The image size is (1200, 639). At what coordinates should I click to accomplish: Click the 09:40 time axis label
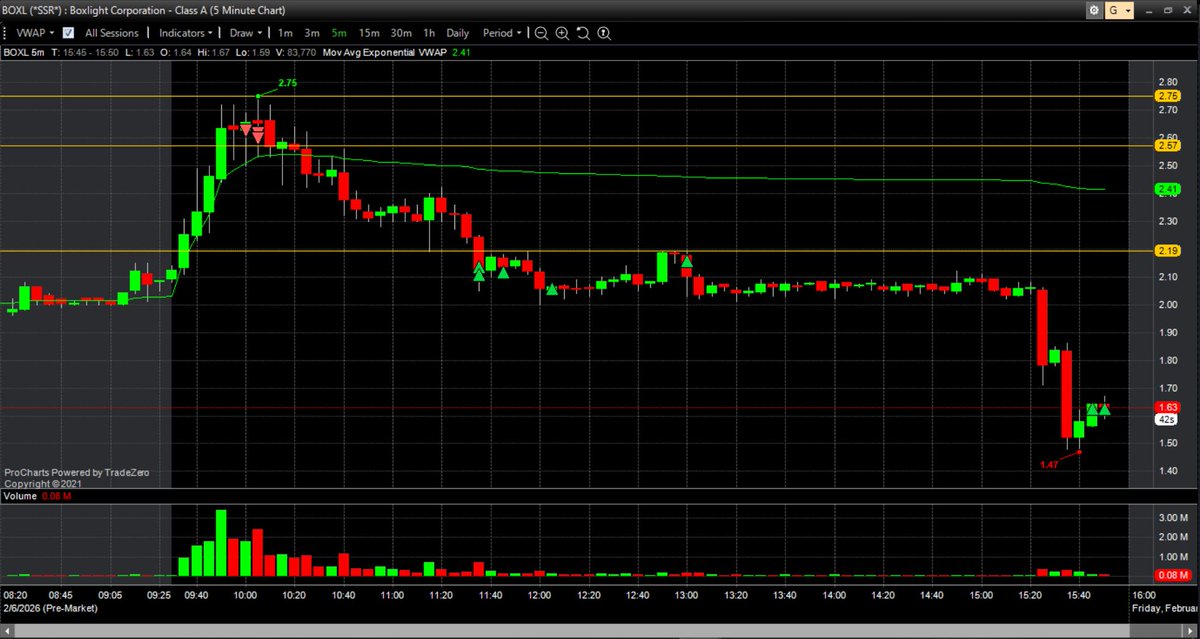196,594
